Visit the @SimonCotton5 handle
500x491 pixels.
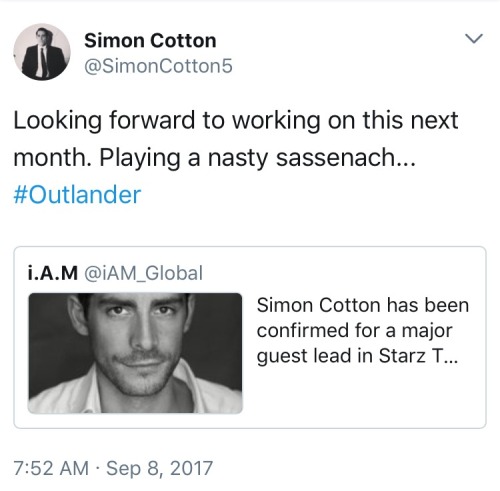click(x=158, y=66)
